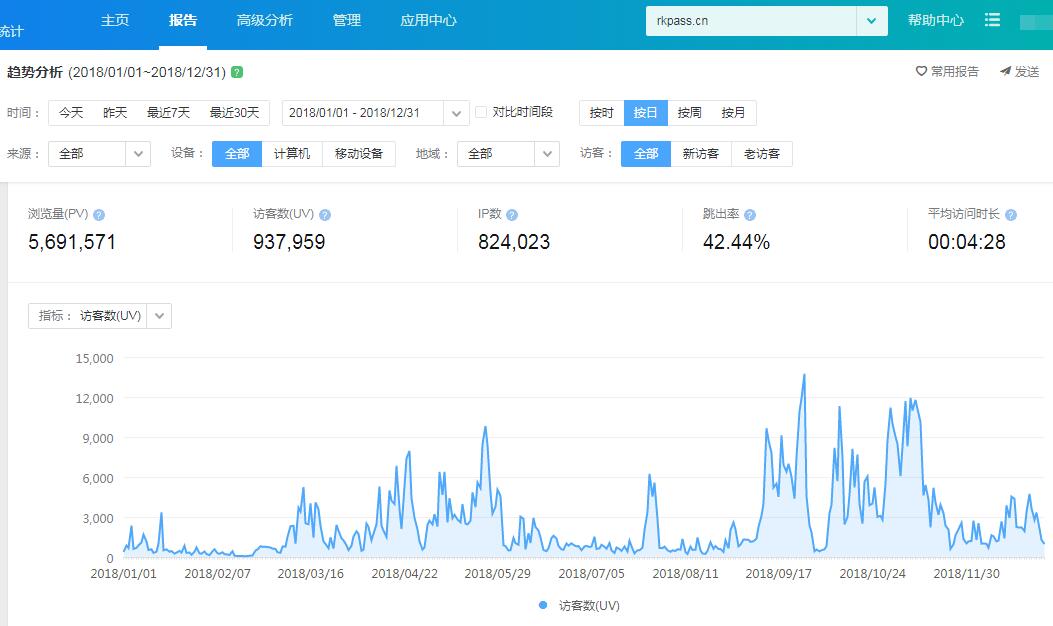This screenshot has width=1053, height=626.
Task: Click the help icon next to 浏览量(PV)
Action: click(99, 215)
